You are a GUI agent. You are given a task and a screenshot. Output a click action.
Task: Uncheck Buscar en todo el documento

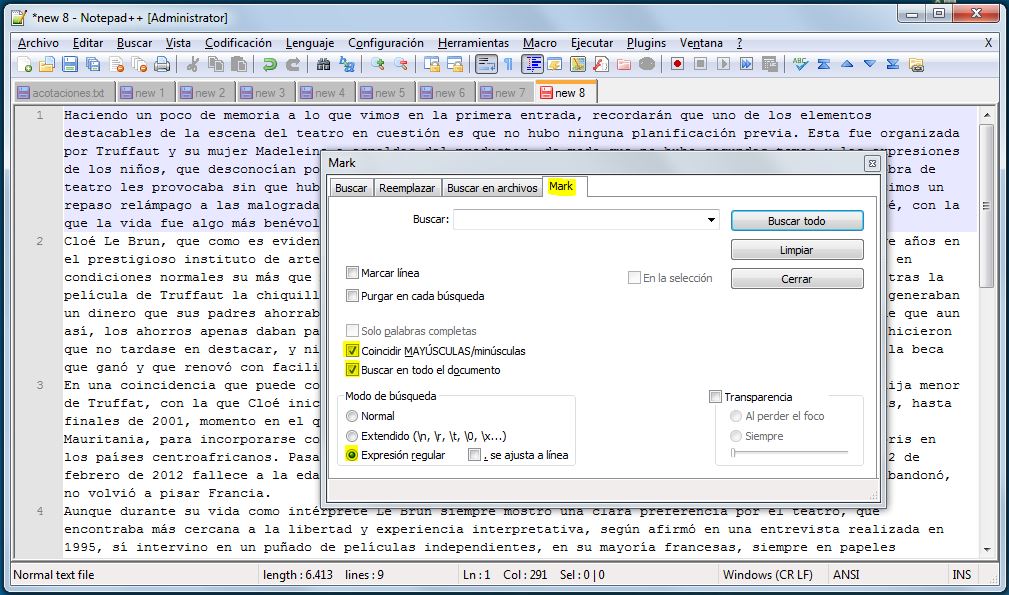click(352, 370)
